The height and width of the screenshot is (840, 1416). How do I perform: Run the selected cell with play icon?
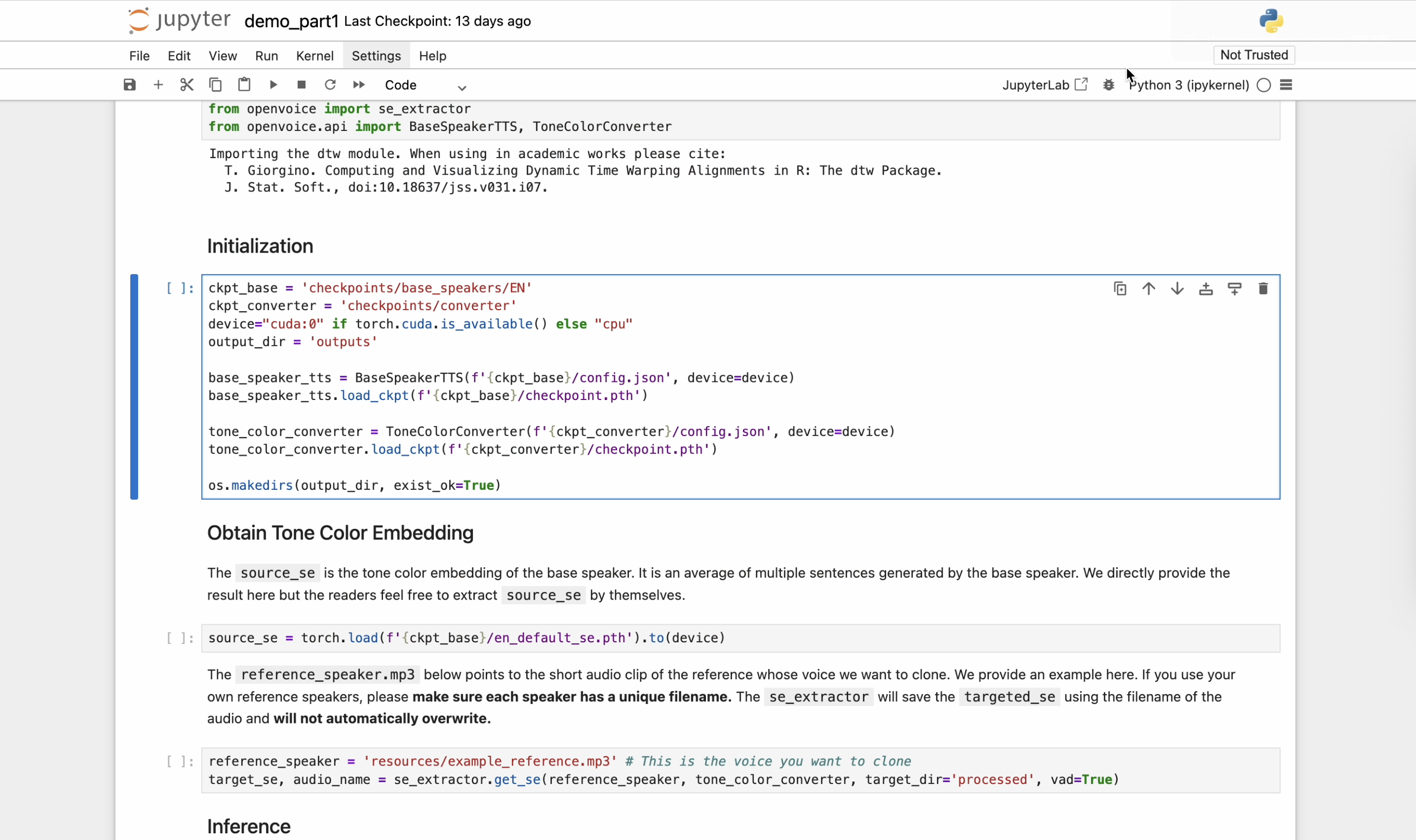click(x=273, y=85)
